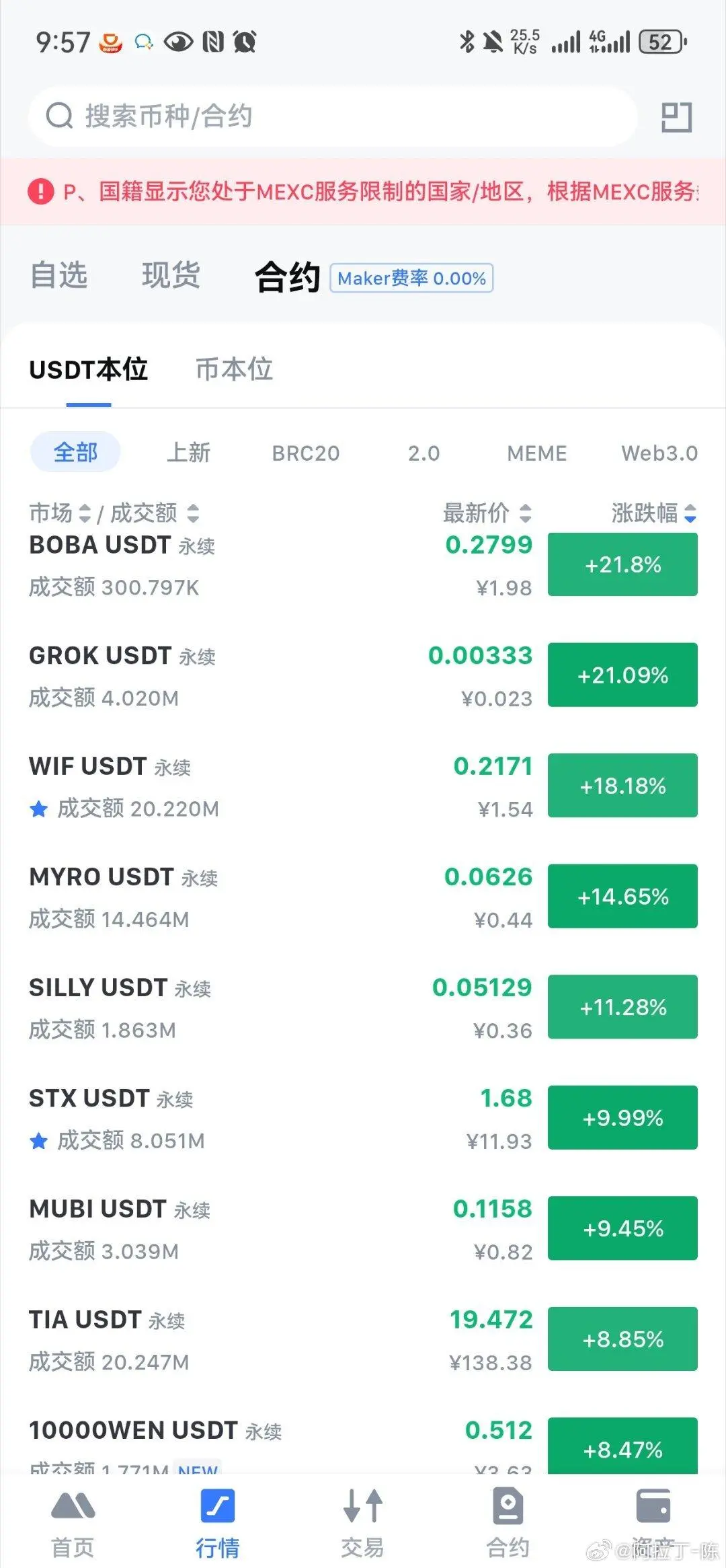726x1568 pixels.
Task: Focus the 搜索币种/合约 search field
Action: click(333, 116)
